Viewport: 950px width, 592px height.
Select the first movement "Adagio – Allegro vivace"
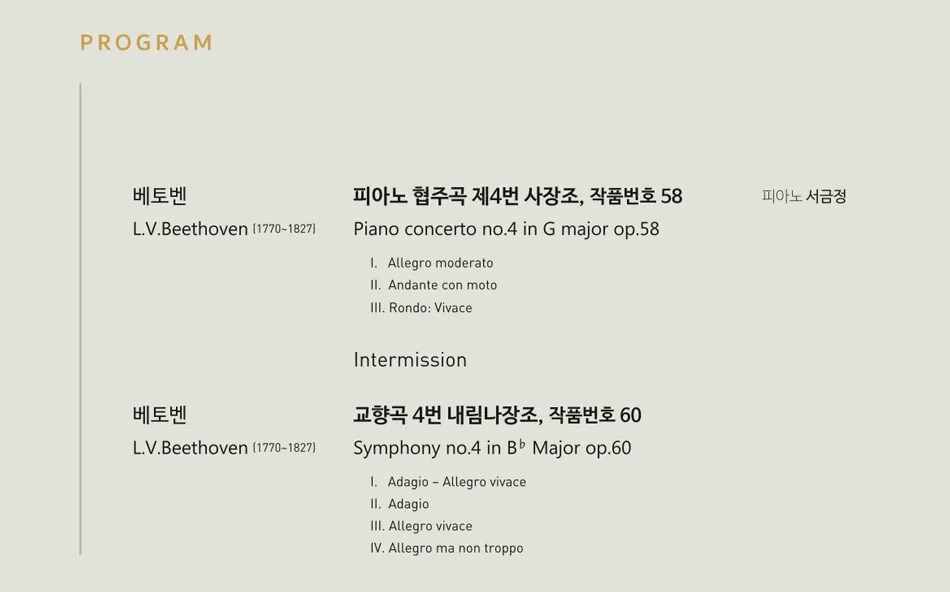point(456,482)
